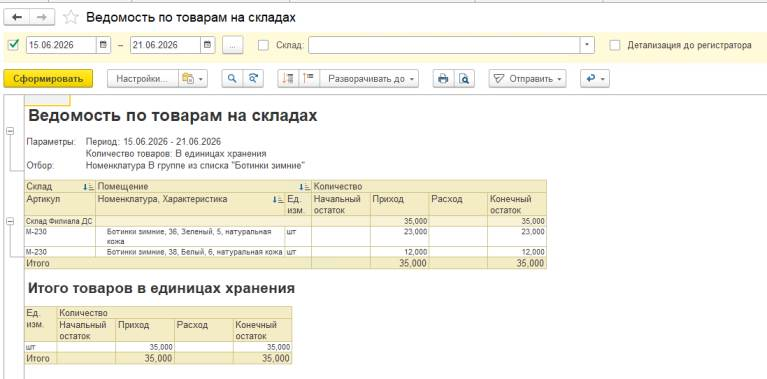This screenshot has height=379, width=767.
Task: Select the Склад Филиала ДС row cell
Action: click(x=60, y=221)
